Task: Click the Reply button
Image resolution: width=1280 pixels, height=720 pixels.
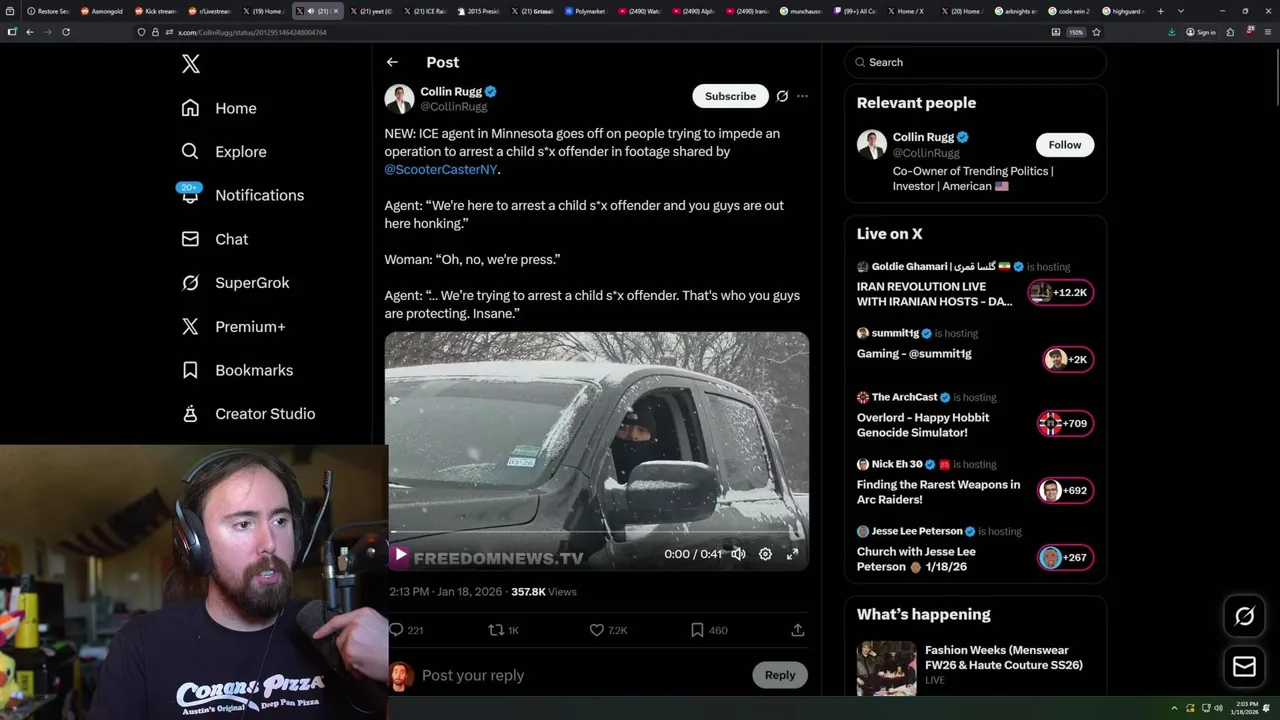Action: point(780,675)
